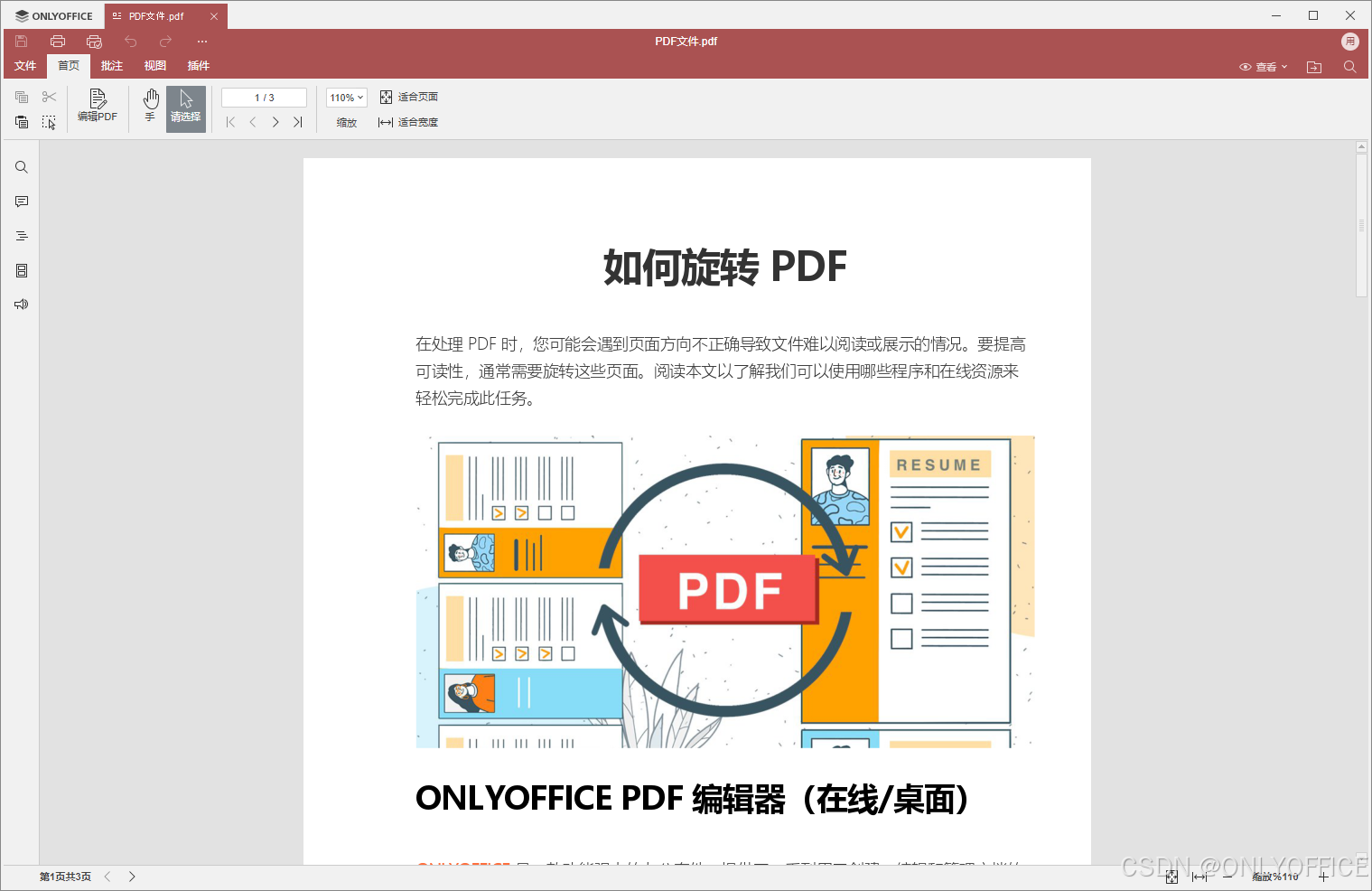Click the Print icon
Viewport: 1372px width, 891px height.
58,42
